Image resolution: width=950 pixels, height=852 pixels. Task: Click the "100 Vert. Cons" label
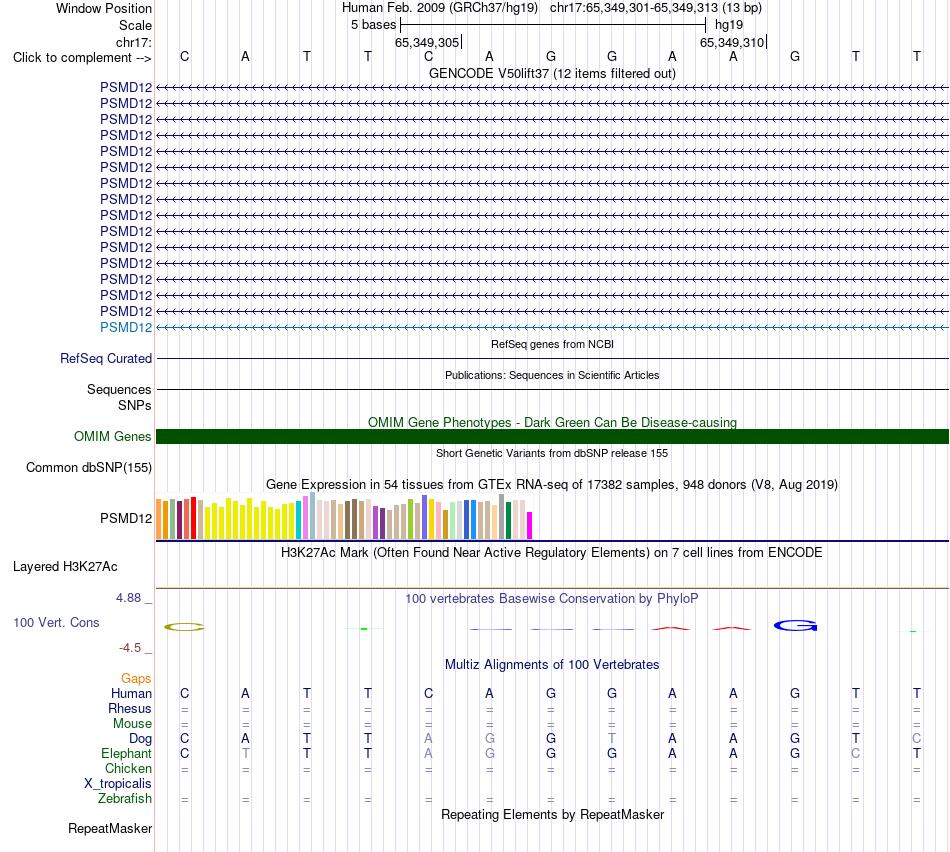56,622
